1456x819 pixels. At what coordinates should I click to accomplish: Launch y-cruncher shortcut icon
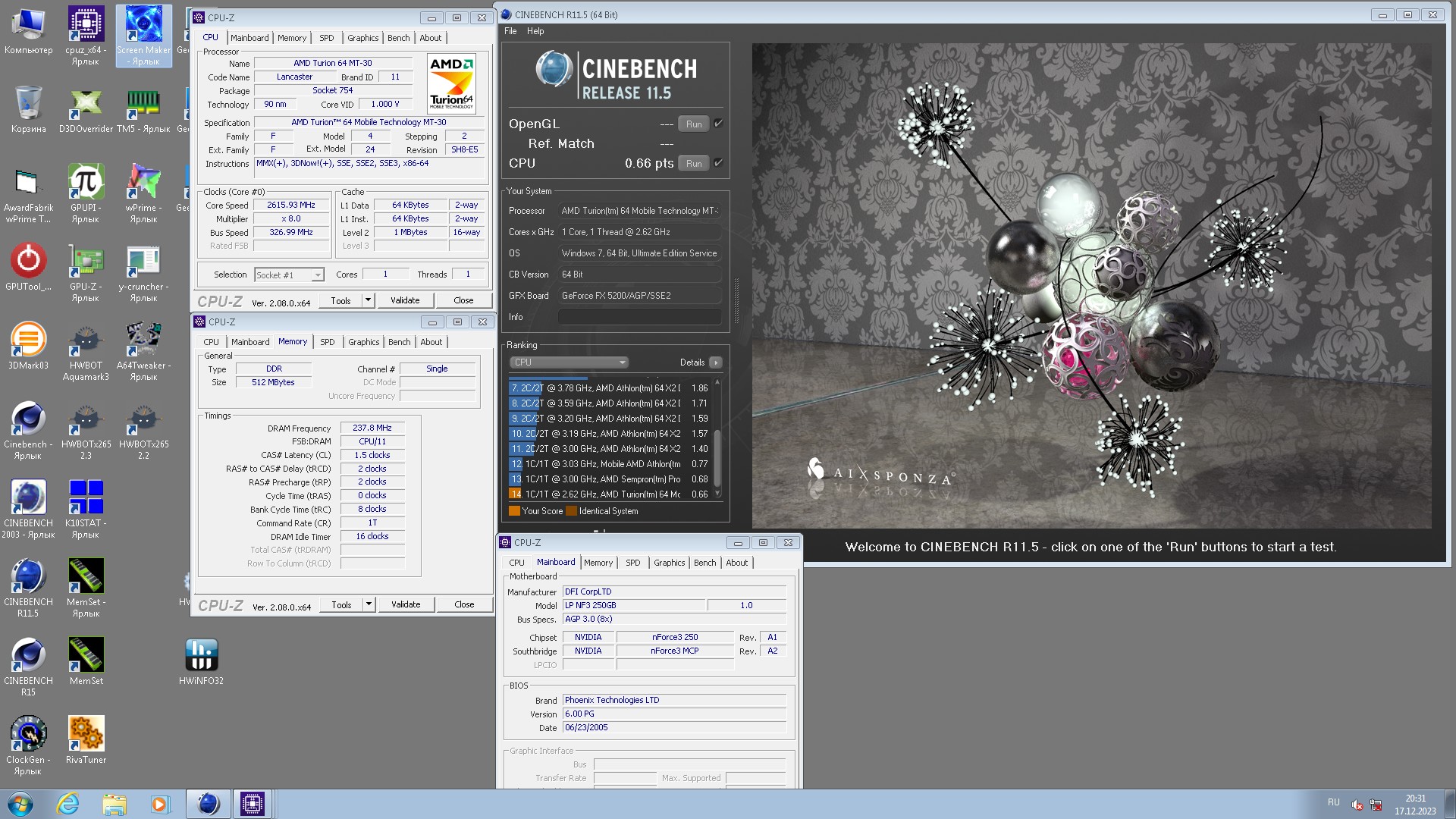[143, 273]
